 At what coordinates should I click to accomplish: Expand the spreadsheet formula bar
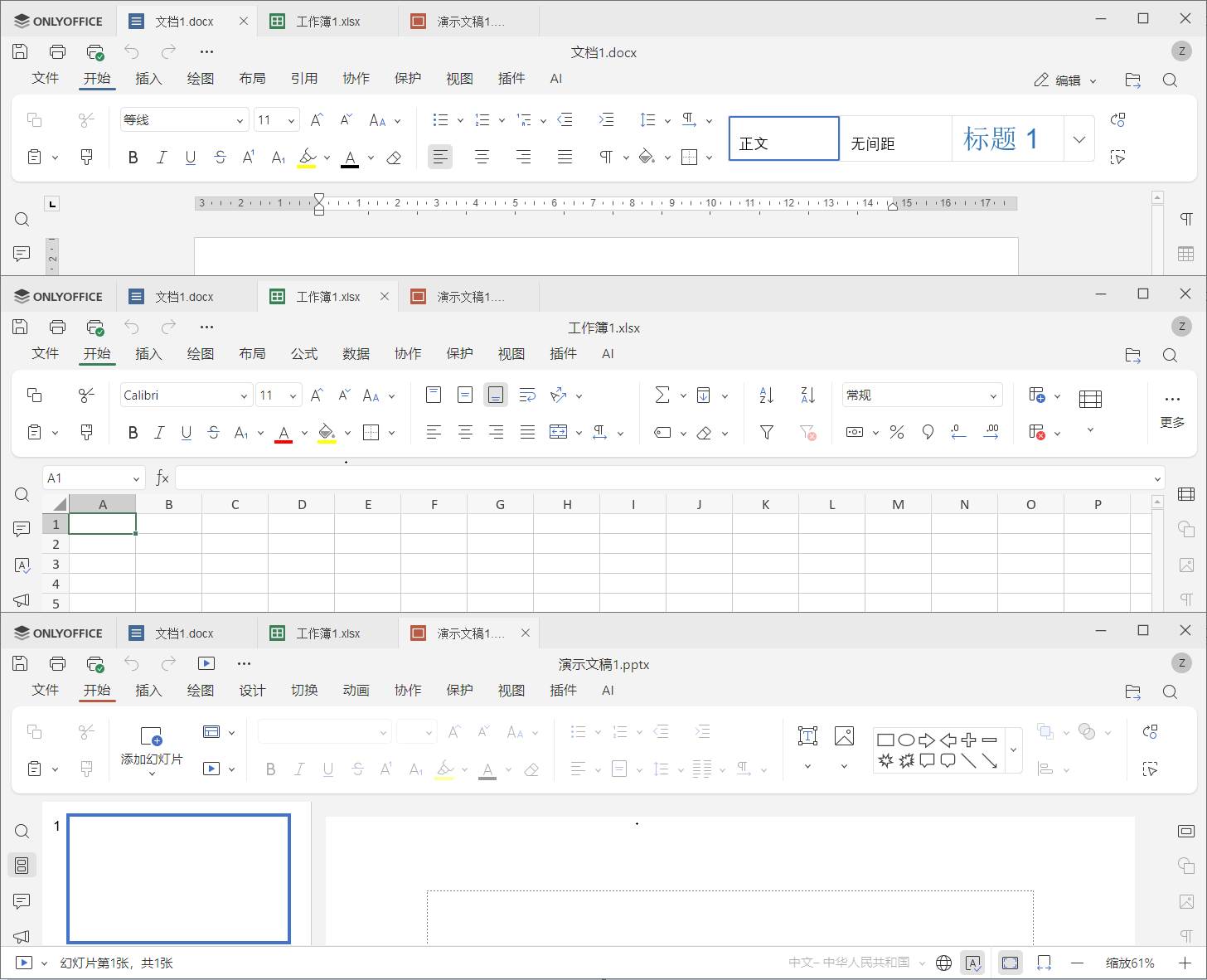click(x=1157, y=478)
